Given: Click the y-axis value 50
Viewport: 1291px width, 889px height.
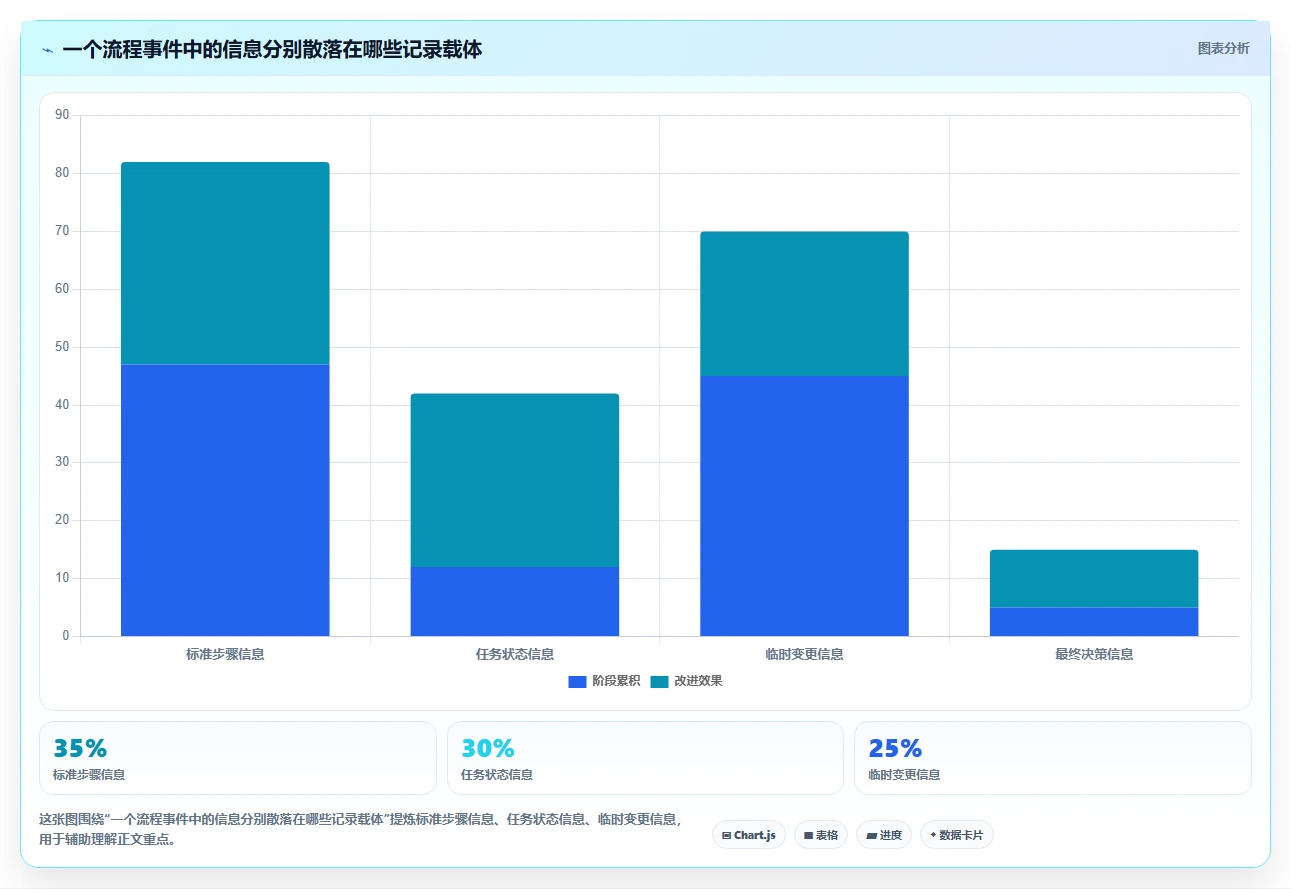Looking at the screenshot, I should (62, 347).
